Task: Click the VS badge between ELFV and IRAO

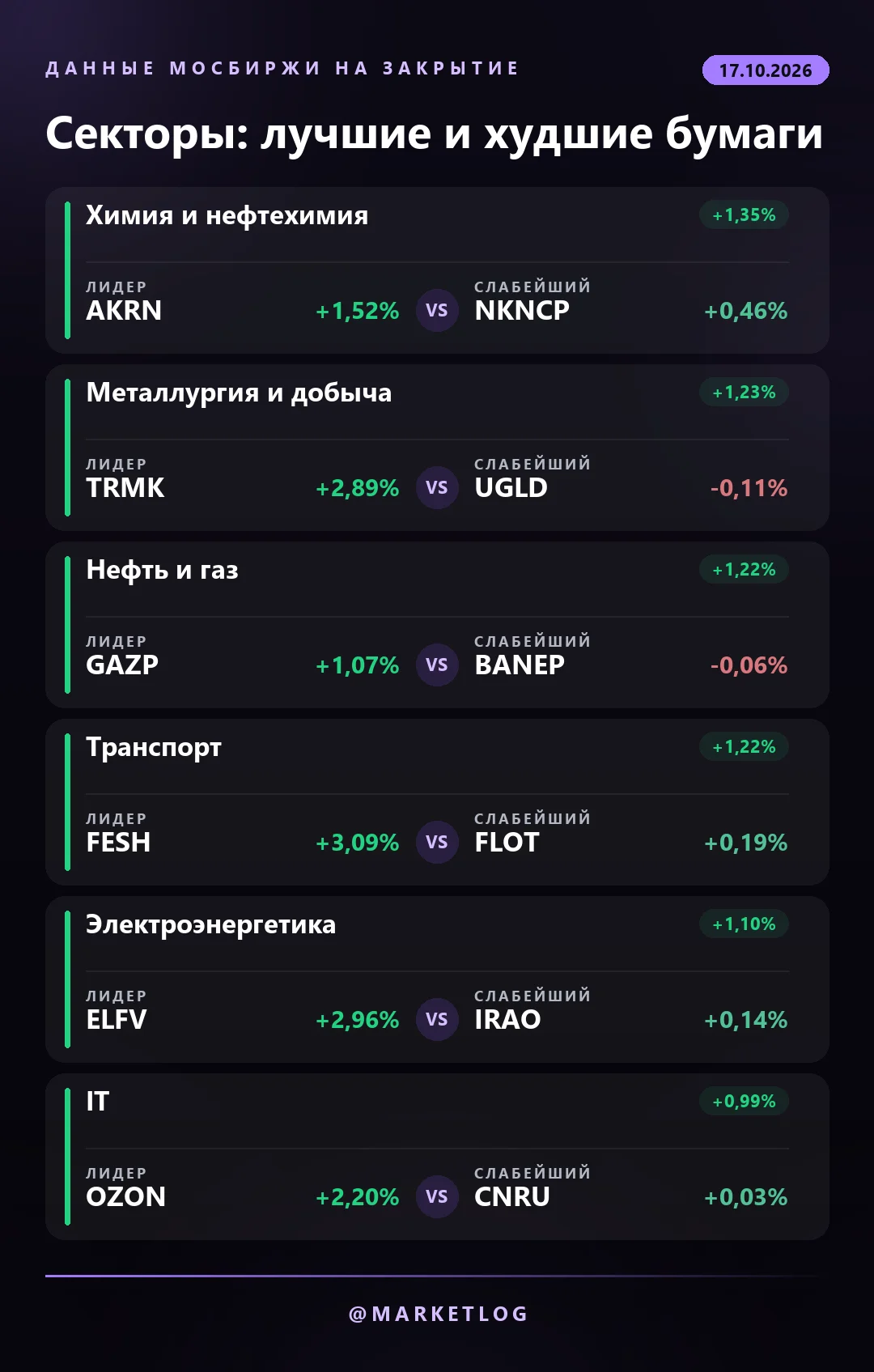Action: point(437,1019)
